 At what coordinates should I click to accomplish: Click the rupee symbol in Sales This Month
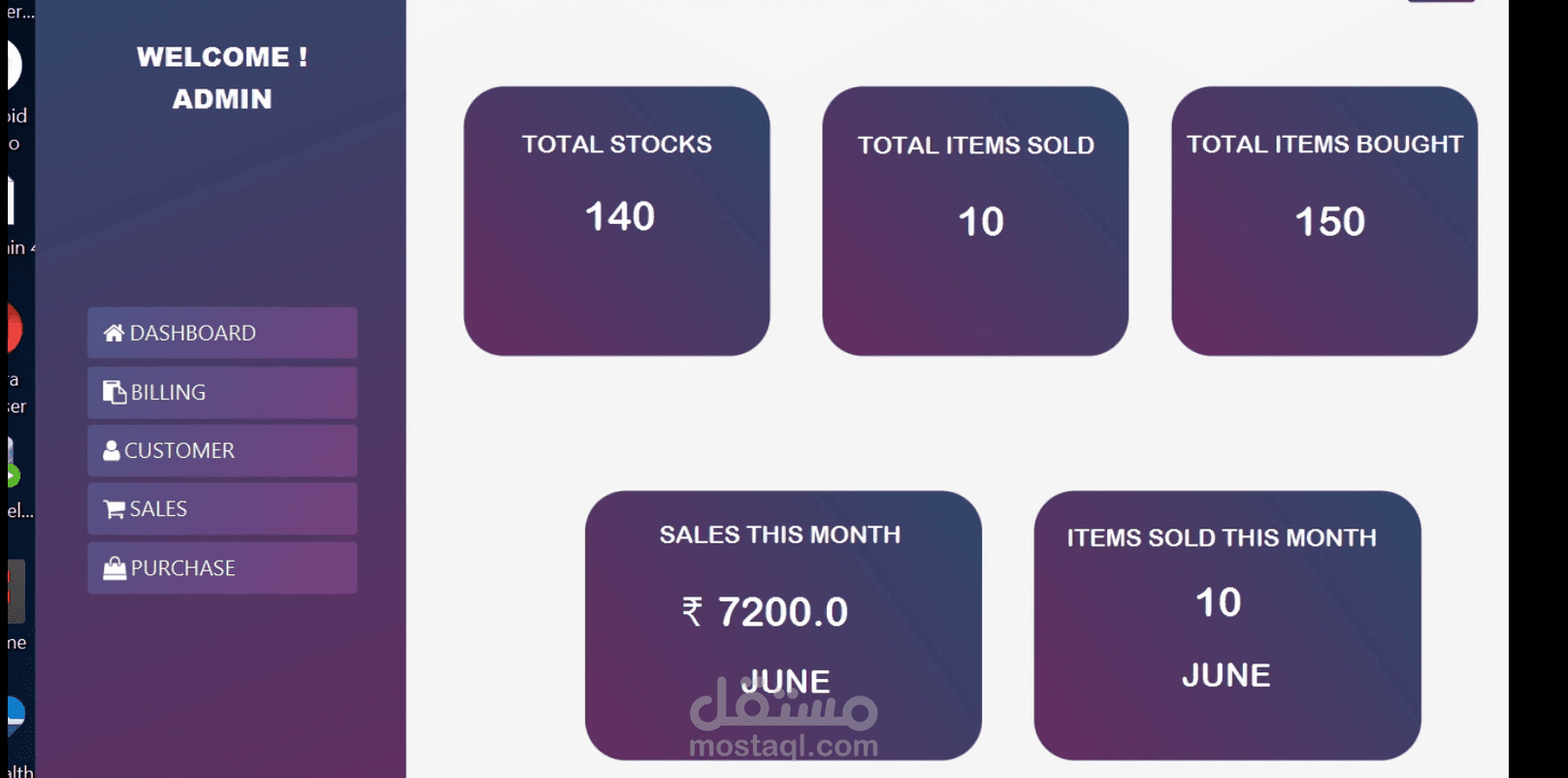click(692, 612)
